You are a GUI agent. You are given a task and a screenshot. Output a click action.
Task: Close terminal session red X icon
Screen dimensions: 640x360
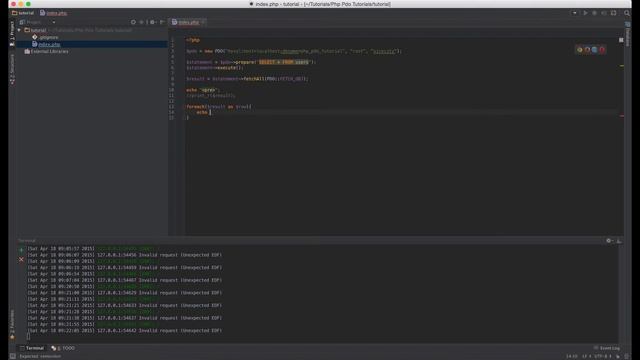[x=21, y=260]
